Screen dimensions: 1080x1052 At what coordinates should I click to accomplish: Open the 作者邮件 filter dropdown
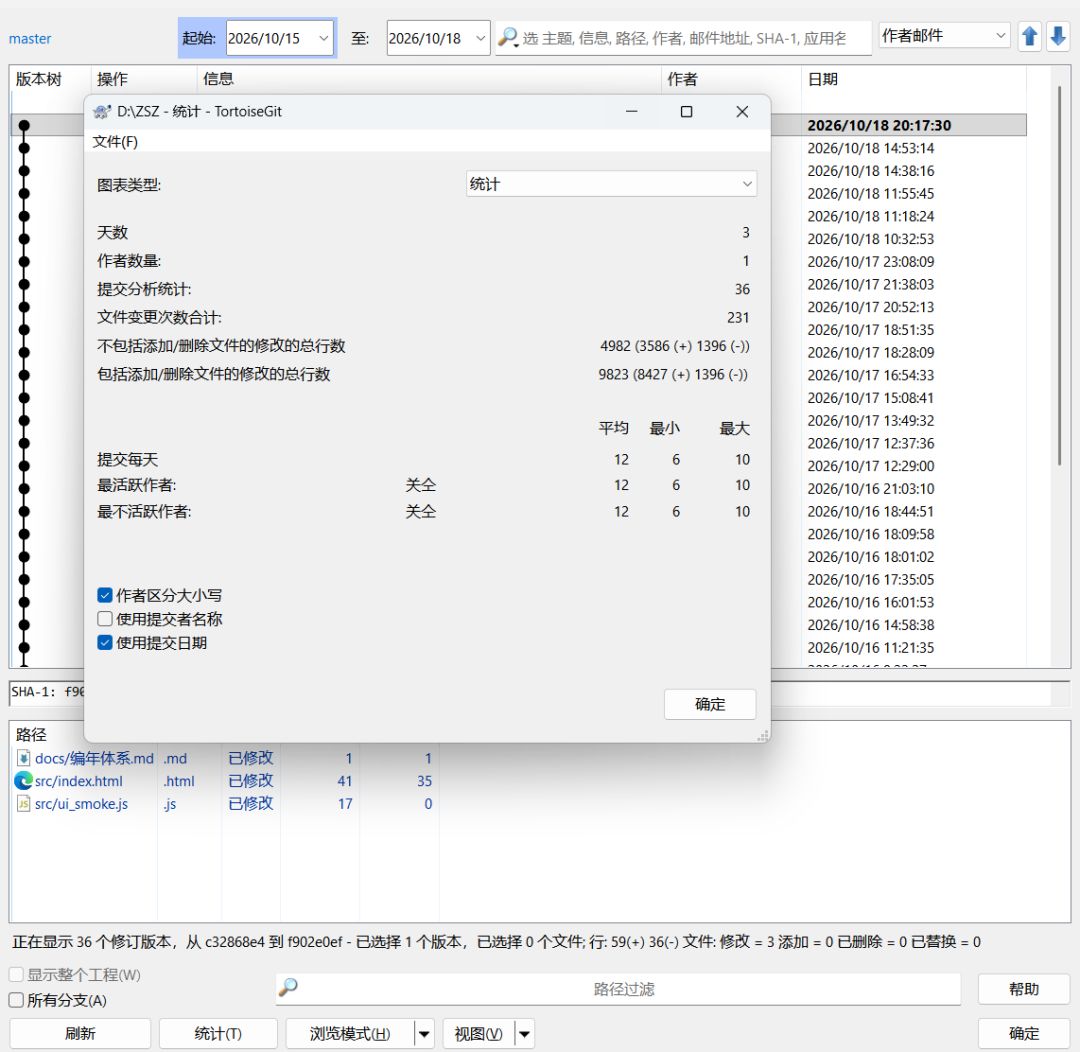944,35
